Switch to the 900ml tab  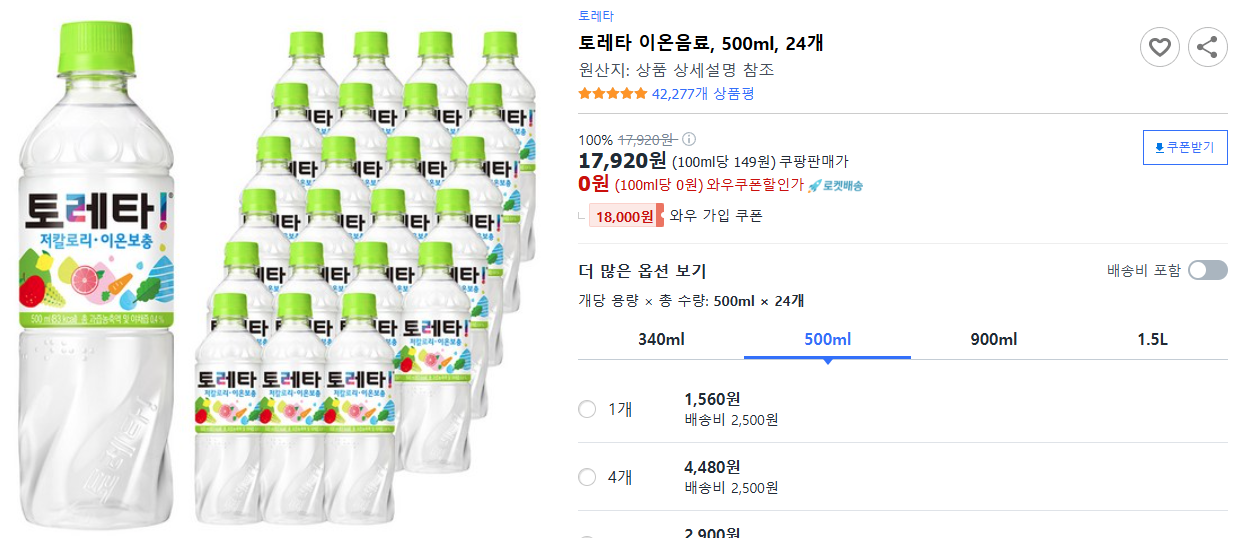pos(993,339)
